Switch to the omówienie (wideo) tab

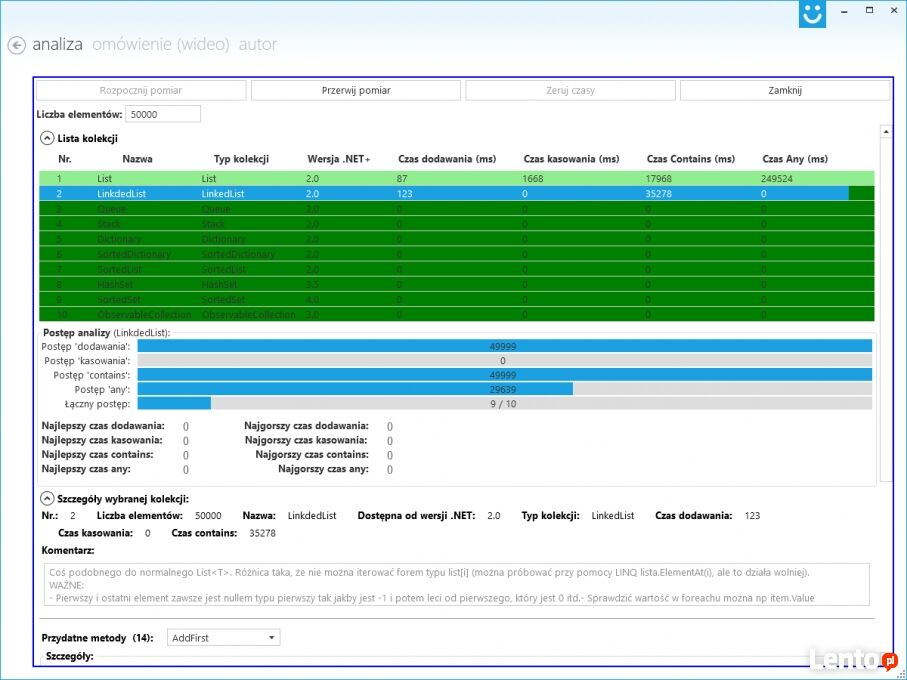[161, 44]
